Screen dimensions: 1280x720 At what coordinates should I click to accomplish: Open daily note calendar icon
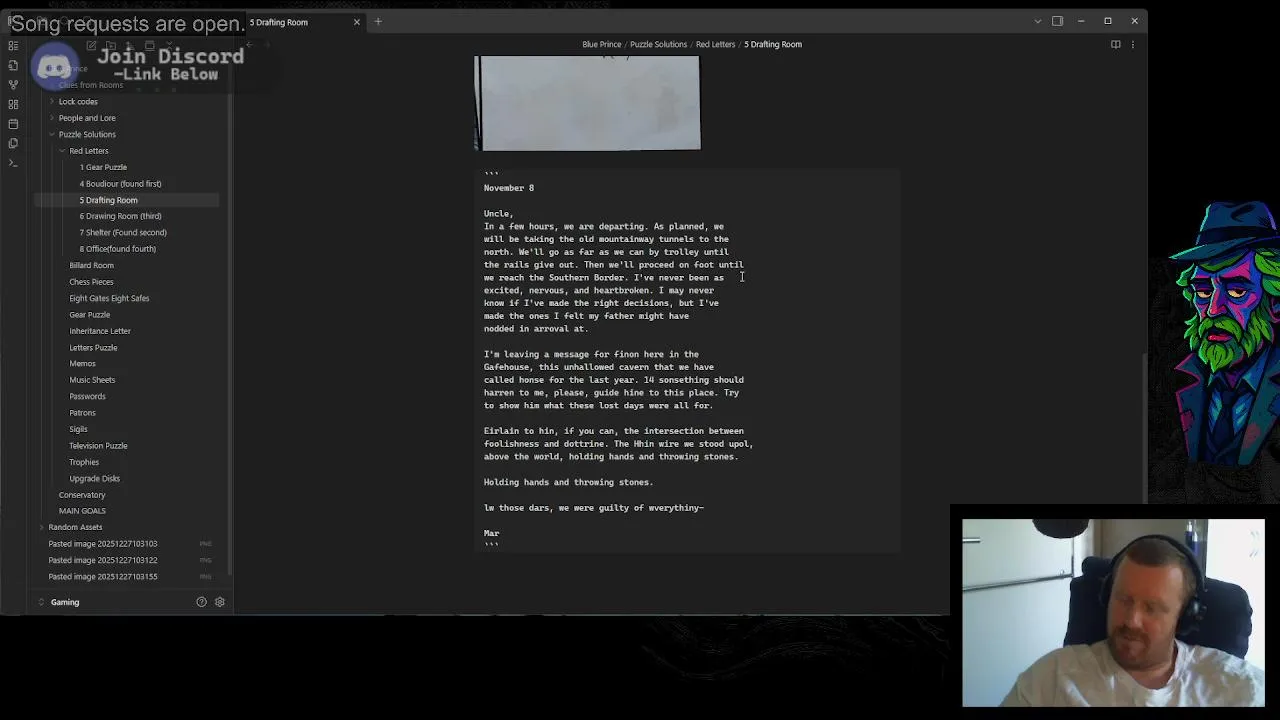coord(13,124)
